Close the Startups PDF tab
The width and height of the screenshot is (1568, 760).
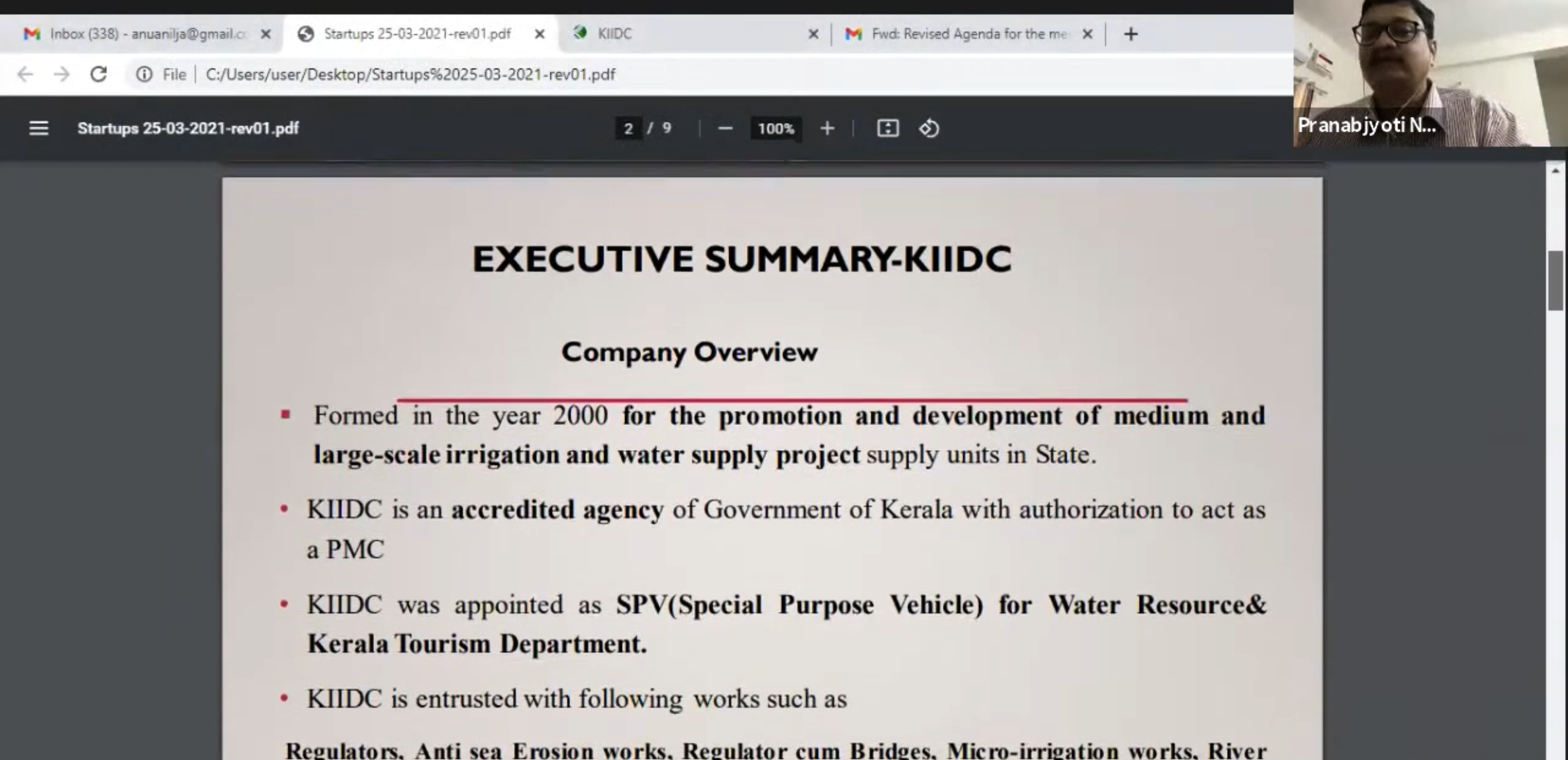[x=540, y=34]
